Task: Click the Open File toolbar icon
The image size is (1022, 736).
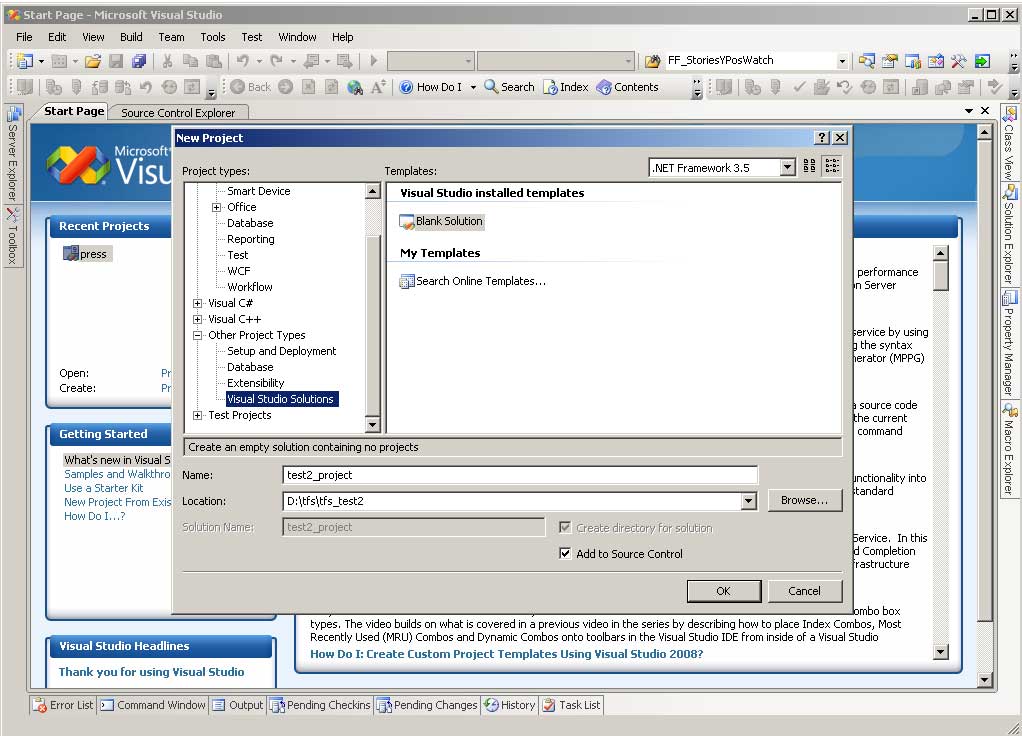Action: pyautogui.click(x=93, y=61)
